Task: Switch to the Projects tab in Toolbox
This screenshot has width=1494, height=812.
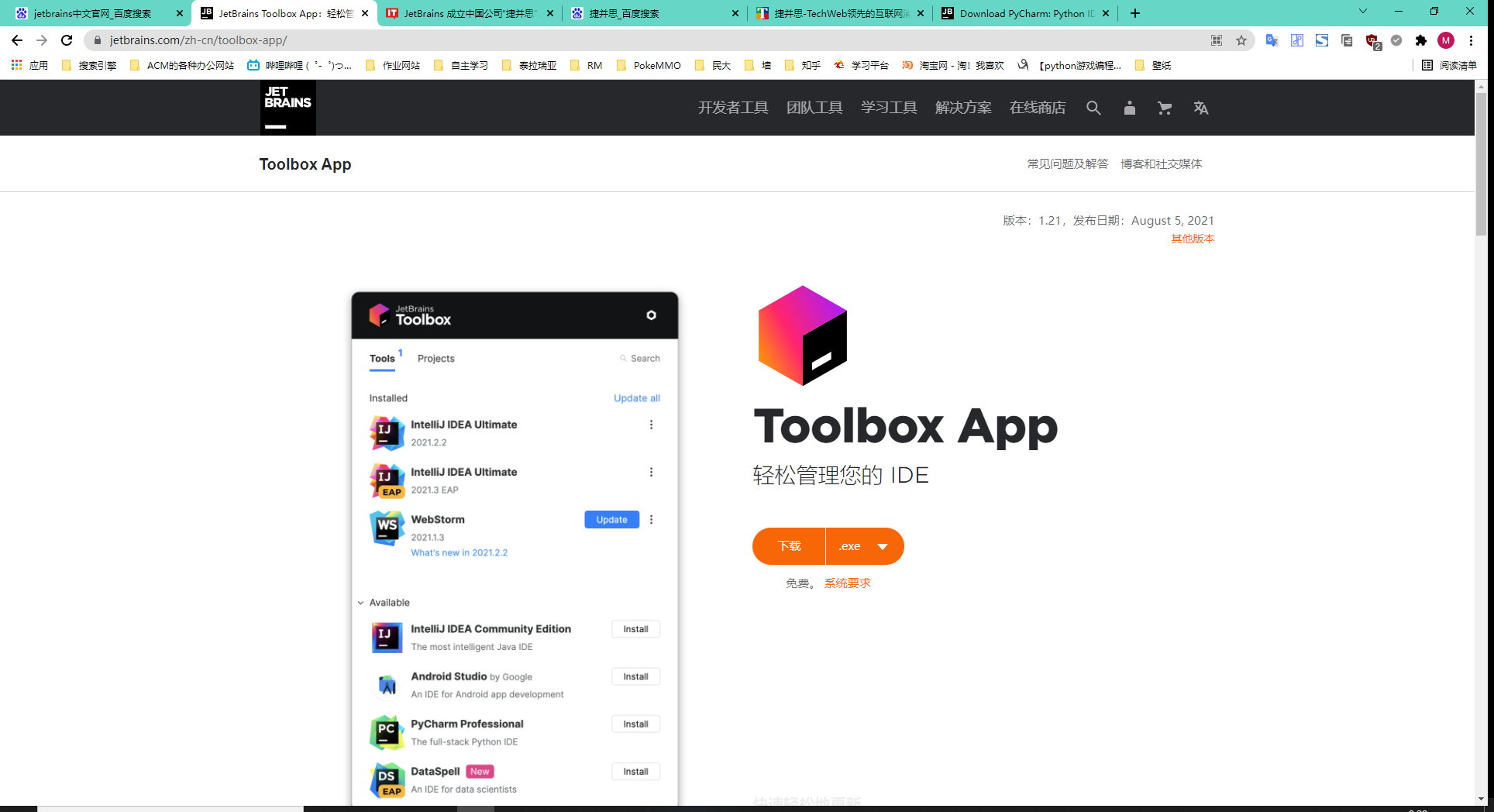Action: pos(436,359)
